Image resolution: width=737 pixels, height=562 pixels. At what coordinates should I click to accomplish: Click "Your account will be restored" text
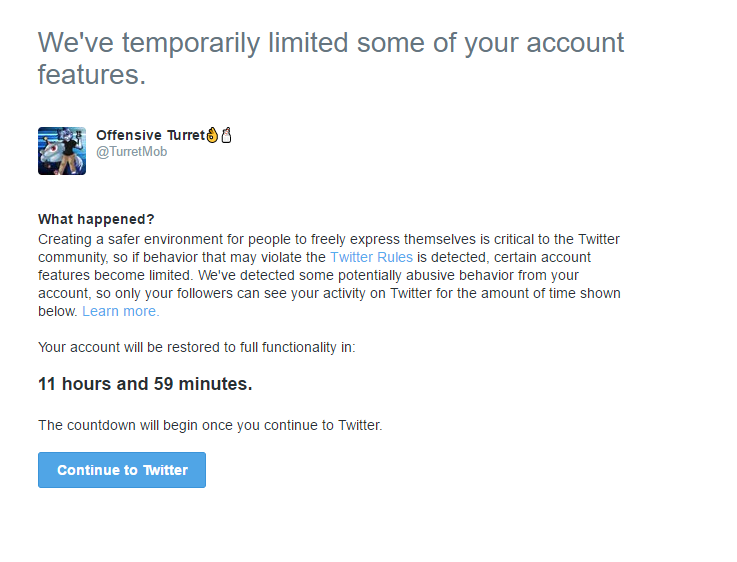click(125, 347)
